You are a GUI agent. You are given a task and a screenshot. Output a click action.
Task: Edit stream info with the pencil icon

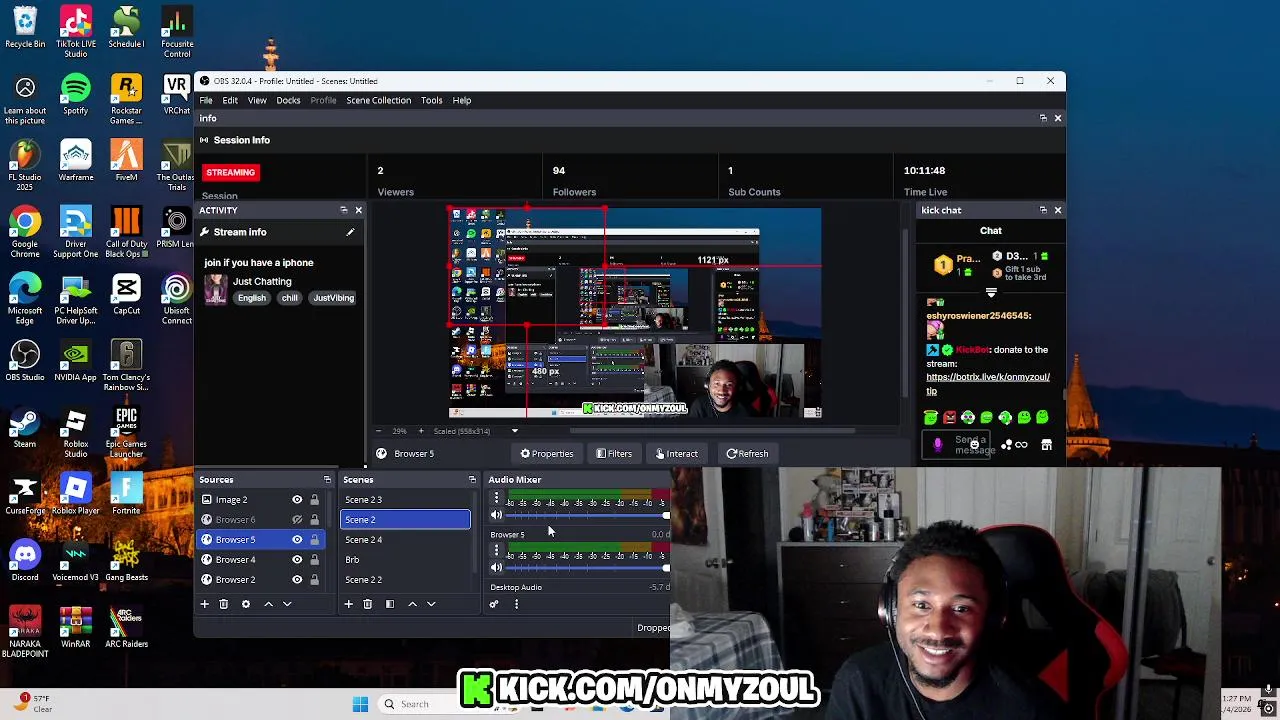(x=350, y=232)
